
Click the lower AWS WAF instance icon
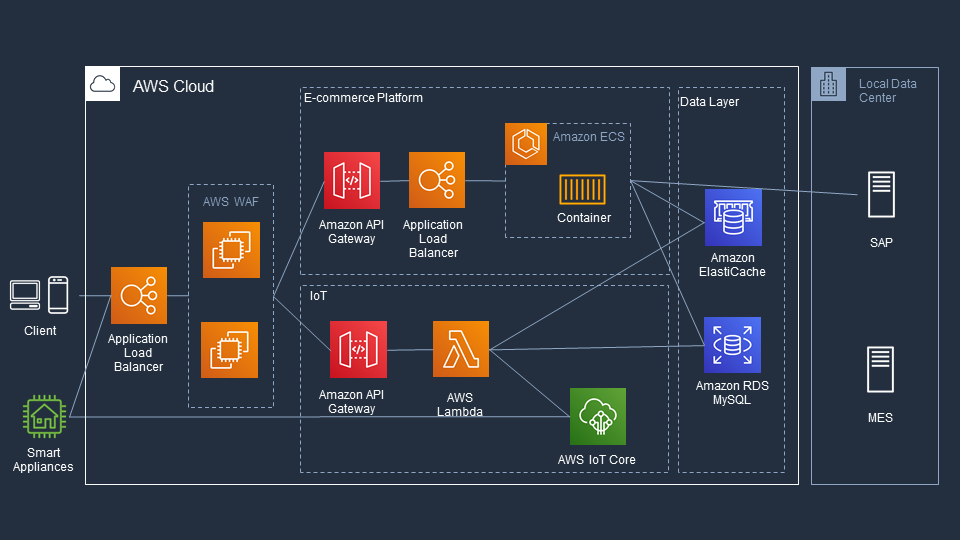click(x=230, y=350)
